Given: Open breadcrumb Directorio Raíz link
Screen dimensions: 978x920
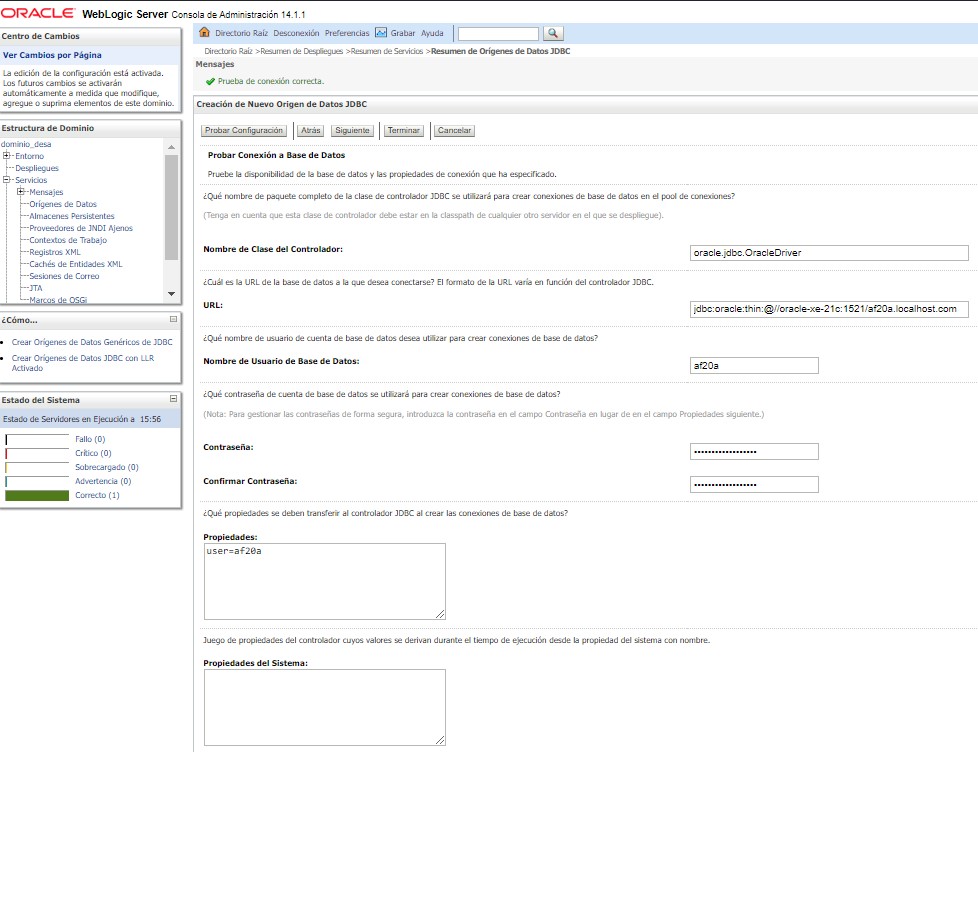Looking at the screenshot, I should coord(228,51).
